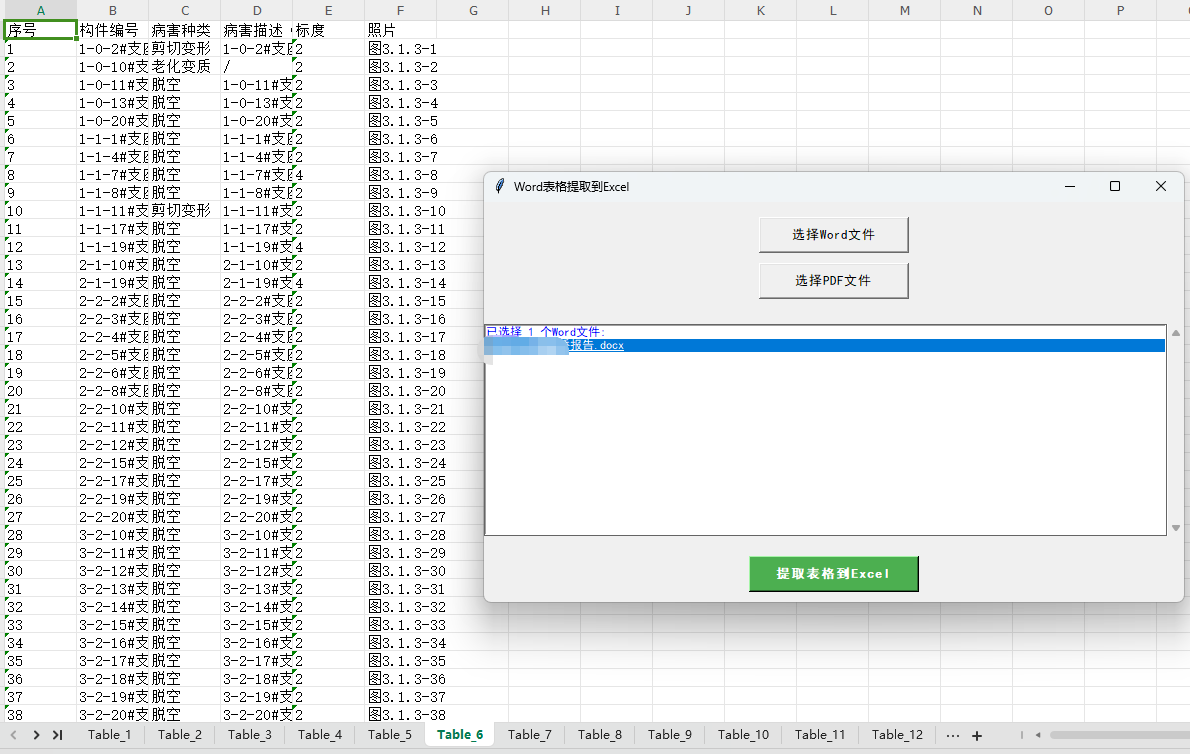Click the horizontal scrollbar beside sheet tabs
Screen dimensions: 1190x754
1110,735
